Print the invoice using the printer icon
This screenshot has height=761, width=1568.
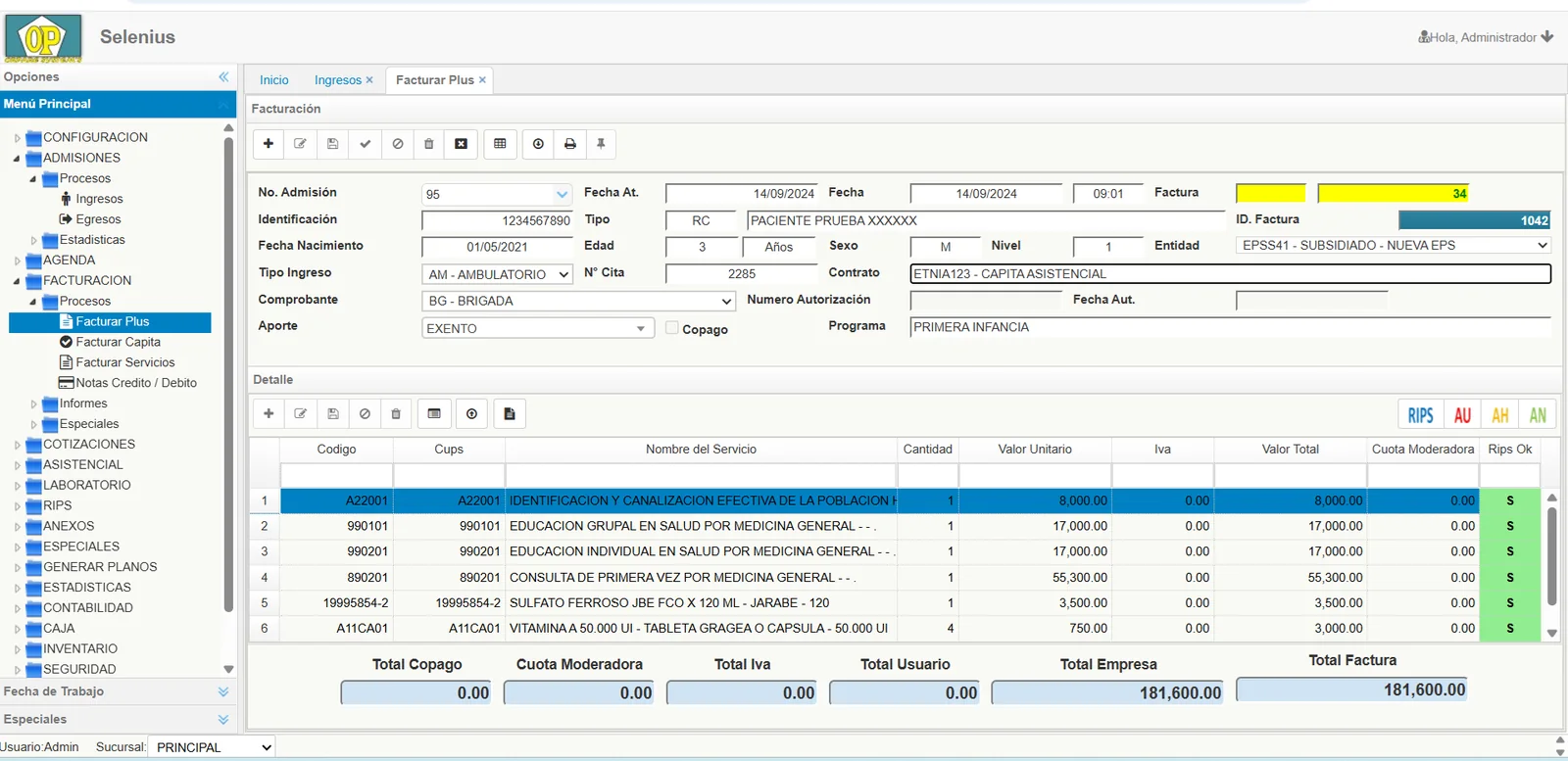pyautogui.click(x=570, y=144)
